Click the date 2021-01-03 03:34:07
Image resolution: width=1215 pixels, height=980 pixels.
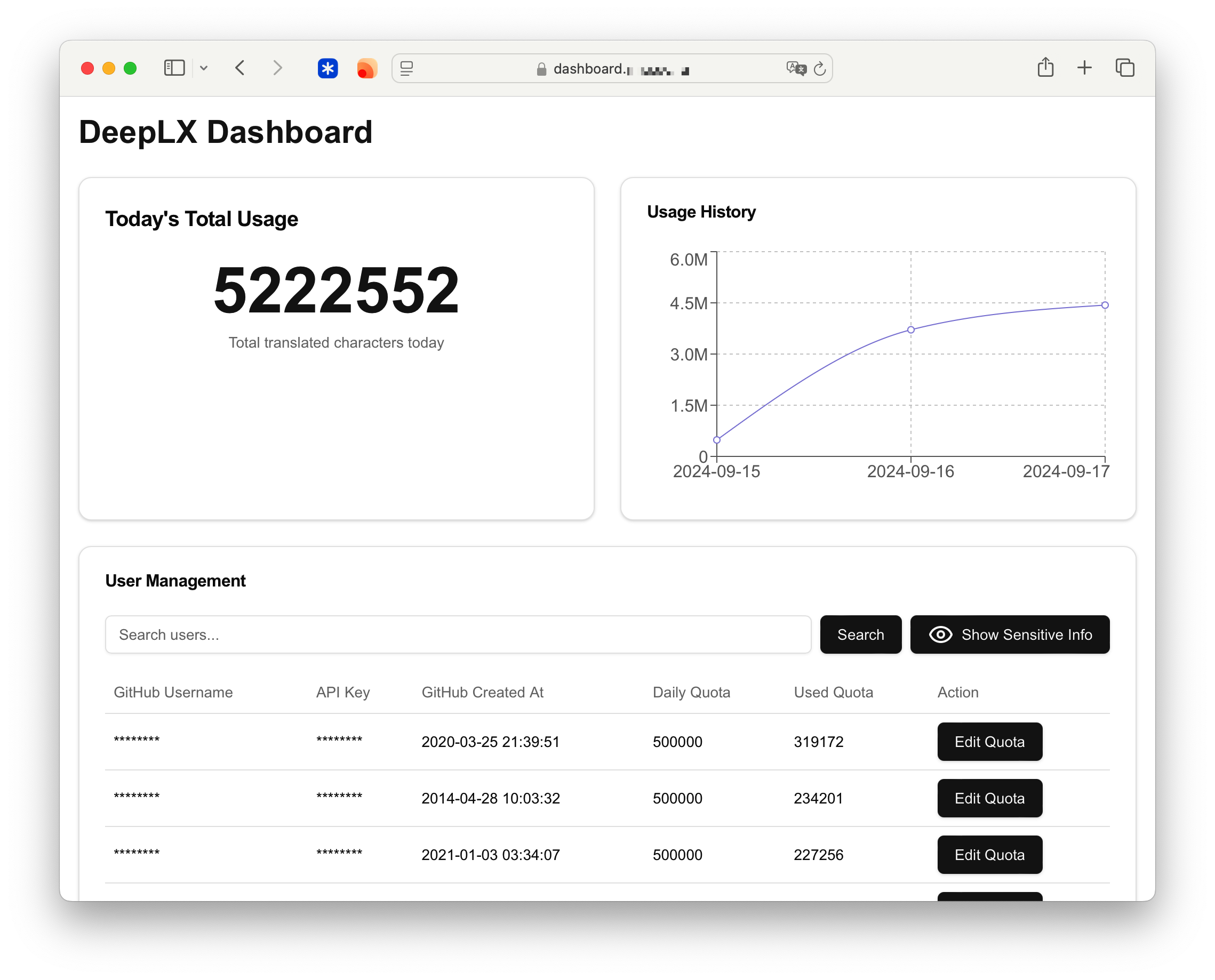click(491, 855)
